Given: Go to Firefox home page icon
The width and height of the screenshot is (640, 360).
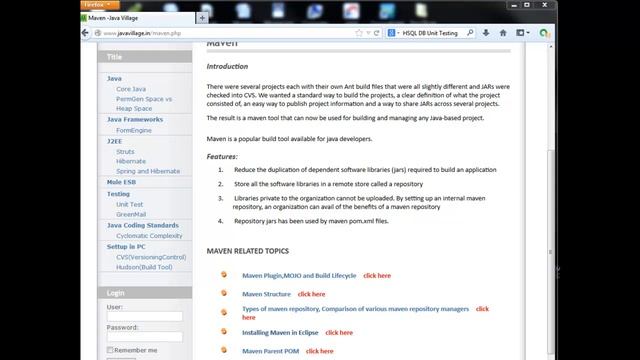Looking at the screenshot, I should [503, 33].
